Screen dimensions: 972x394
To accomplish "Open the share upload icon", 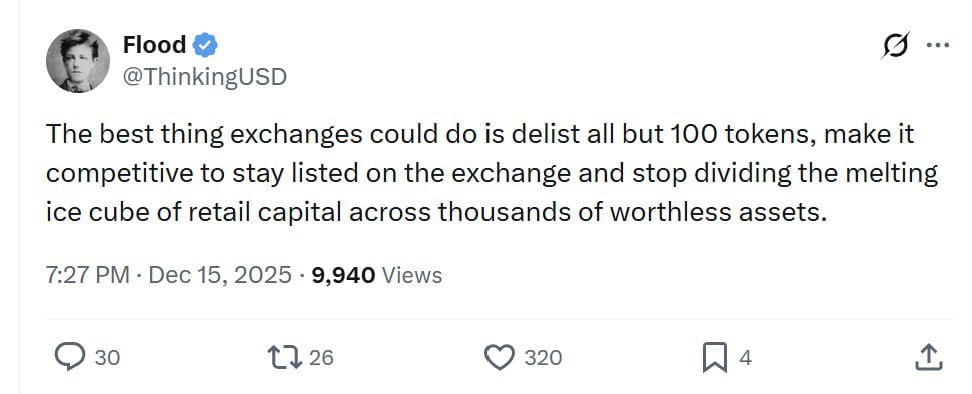I will 929,357.
